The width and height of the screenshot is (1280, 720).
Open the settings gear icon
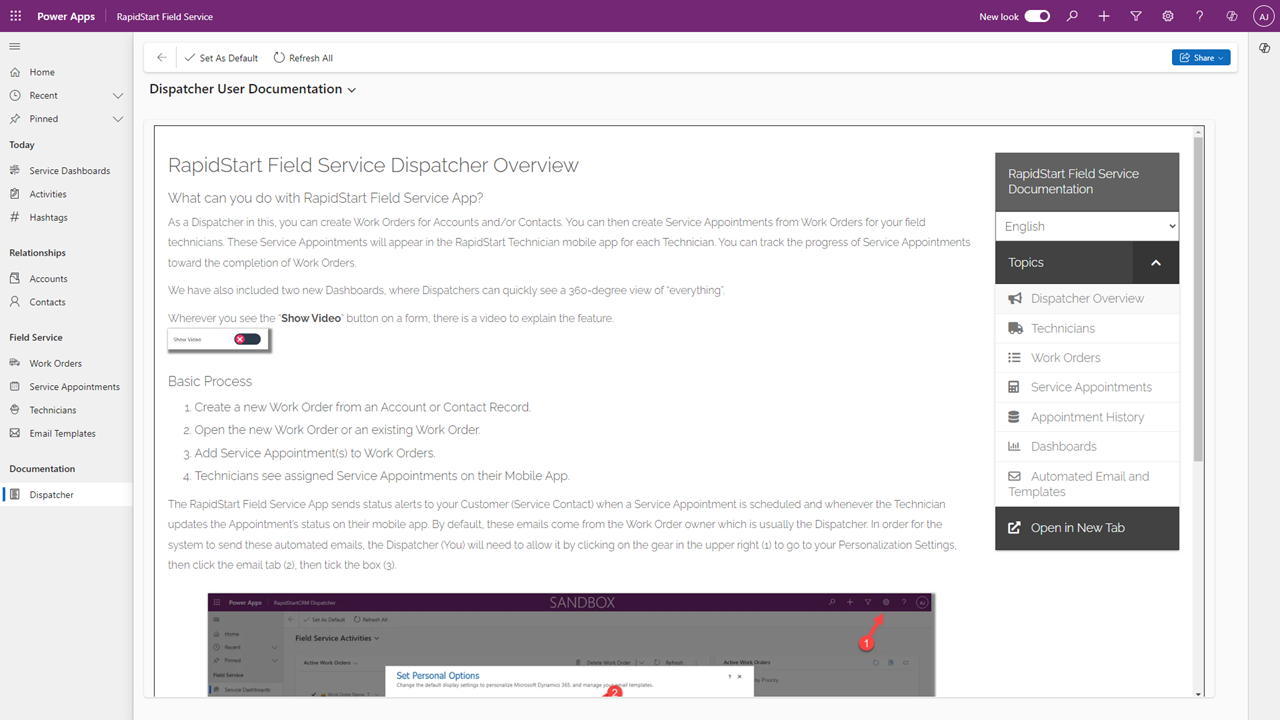[x=1168, y=16]
